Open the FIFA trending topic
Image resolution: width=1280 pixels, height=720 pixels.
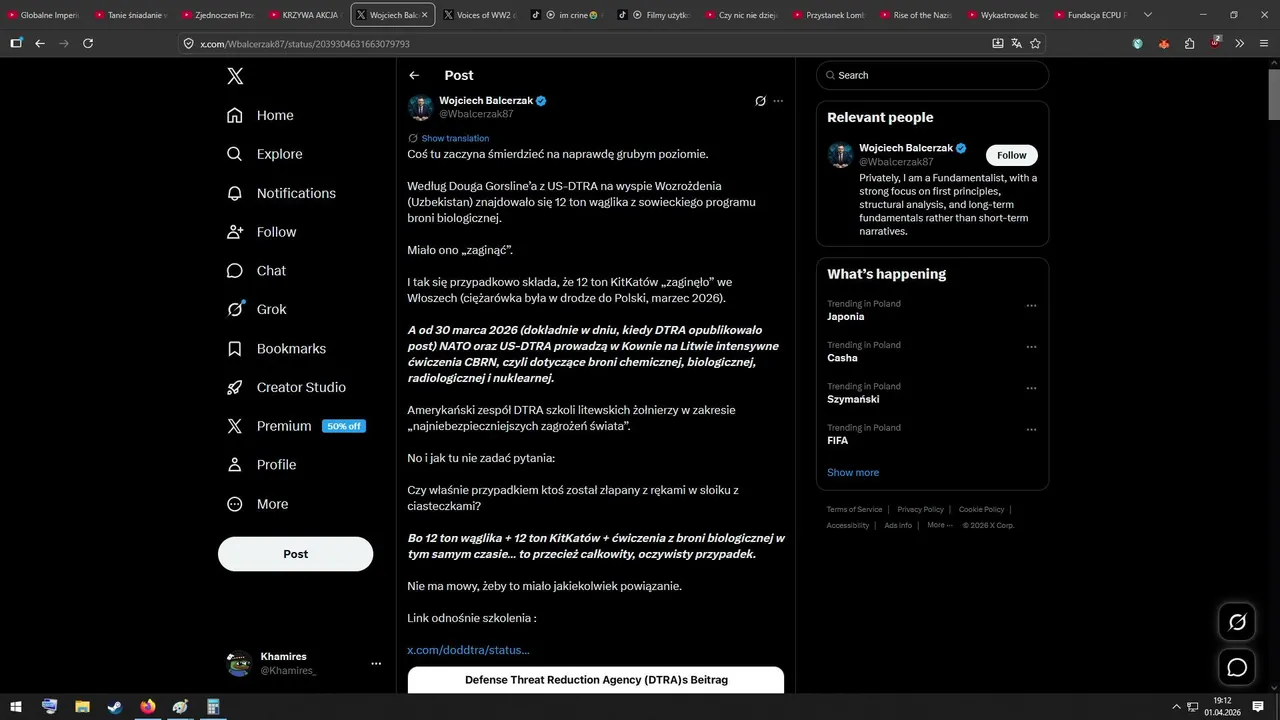837,440
